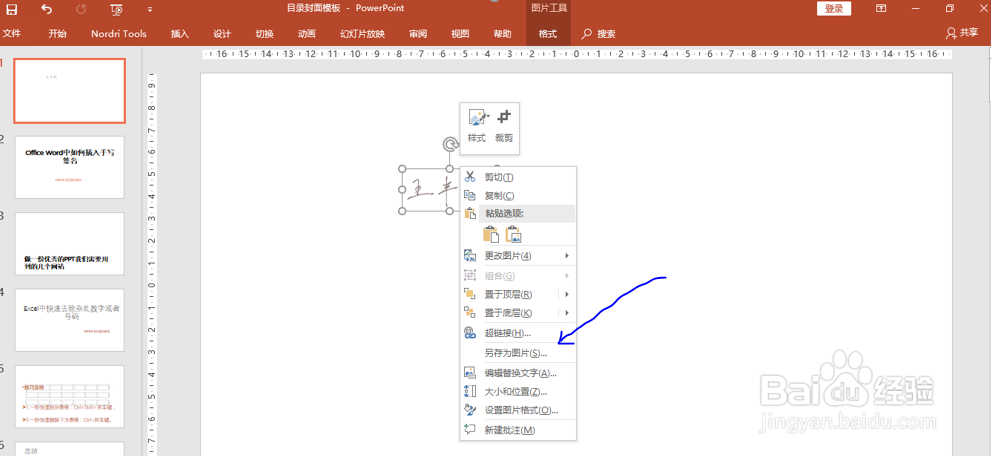Choose 另存为图片(S)... menu entry
The image size is (991, 456).
(518, 353)
